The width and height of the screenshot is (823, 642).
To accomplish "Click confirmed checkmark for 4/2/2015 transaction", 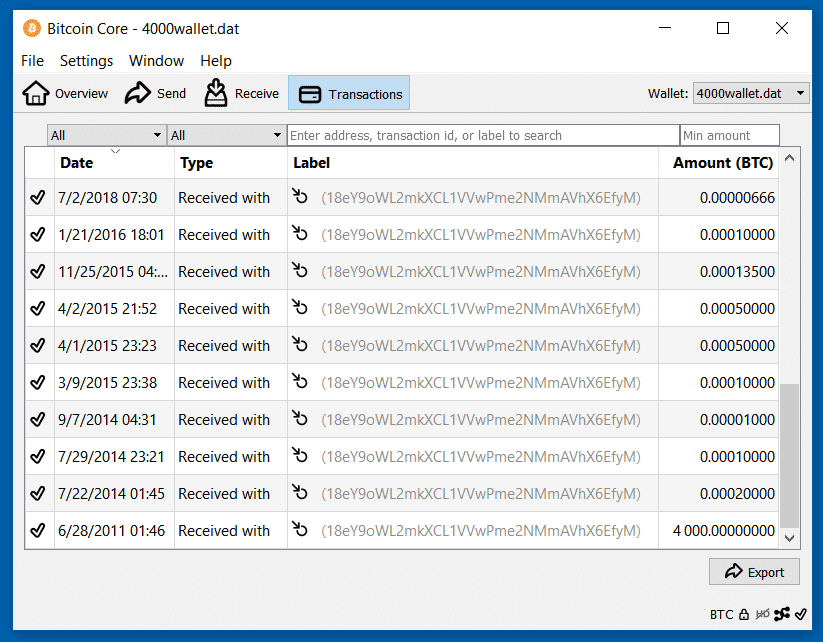I will click(38, 309).
